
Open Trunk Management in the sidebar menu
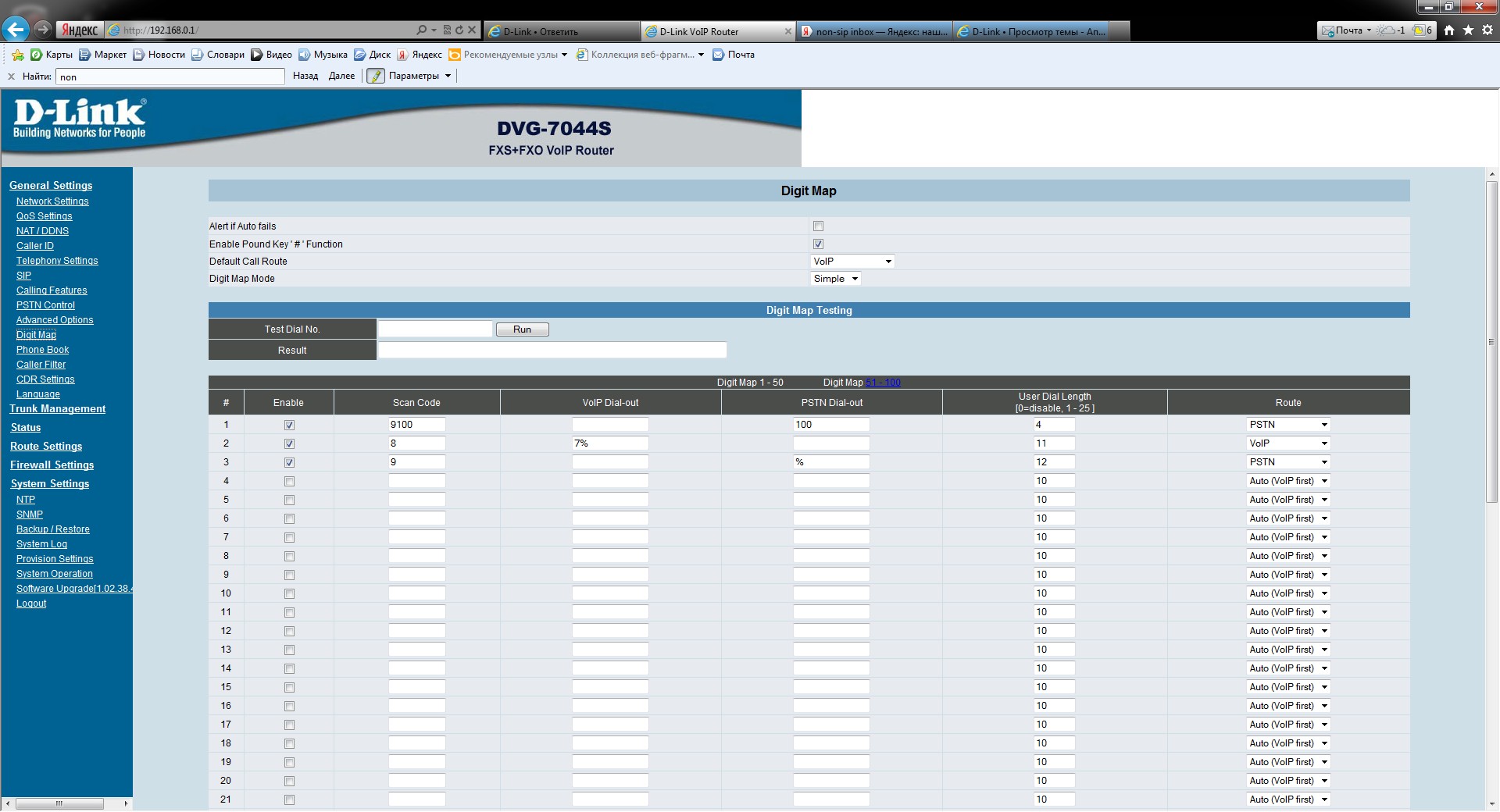click(x=57, y=409)
